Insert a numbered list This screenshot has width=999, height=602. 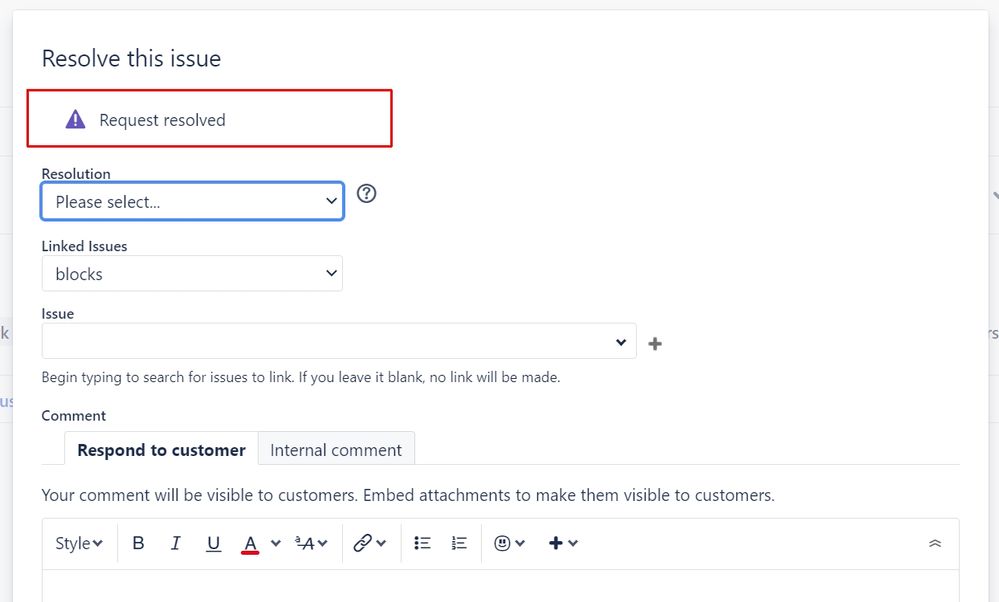459,543
